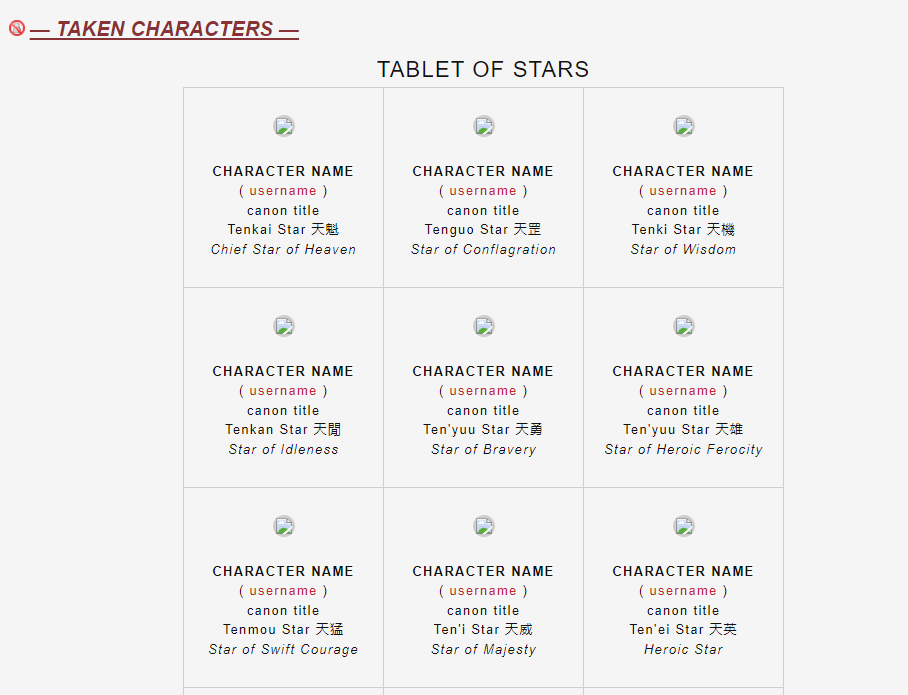Open the username link in the Tenkai Star cell
This screenshot has height=695, width=908.
point(283,191)
